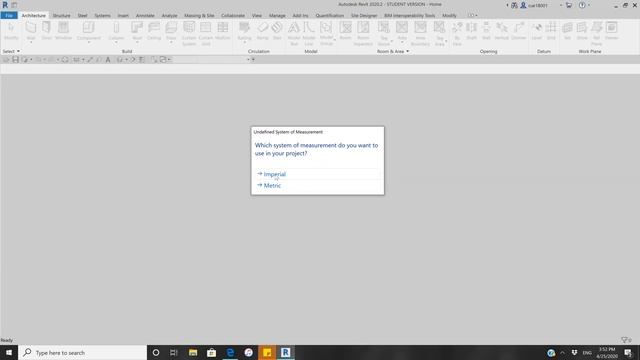Select the Ceiling tool
Viewport: 640px width, 360px height.
pyautogui.click(x=154, y=31)
